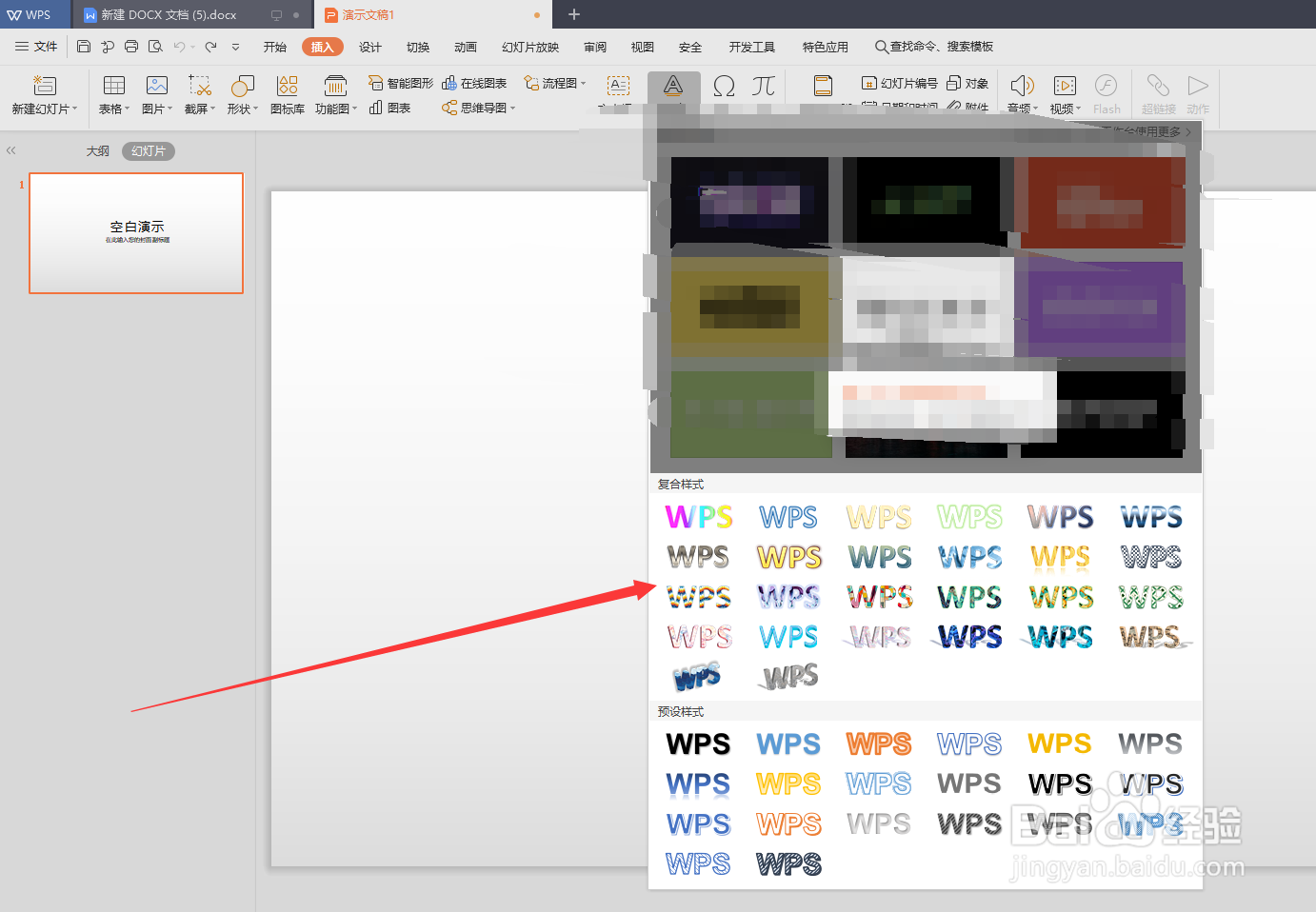Open the 幻灯片放映 slideshow tab

pos(530,47)
